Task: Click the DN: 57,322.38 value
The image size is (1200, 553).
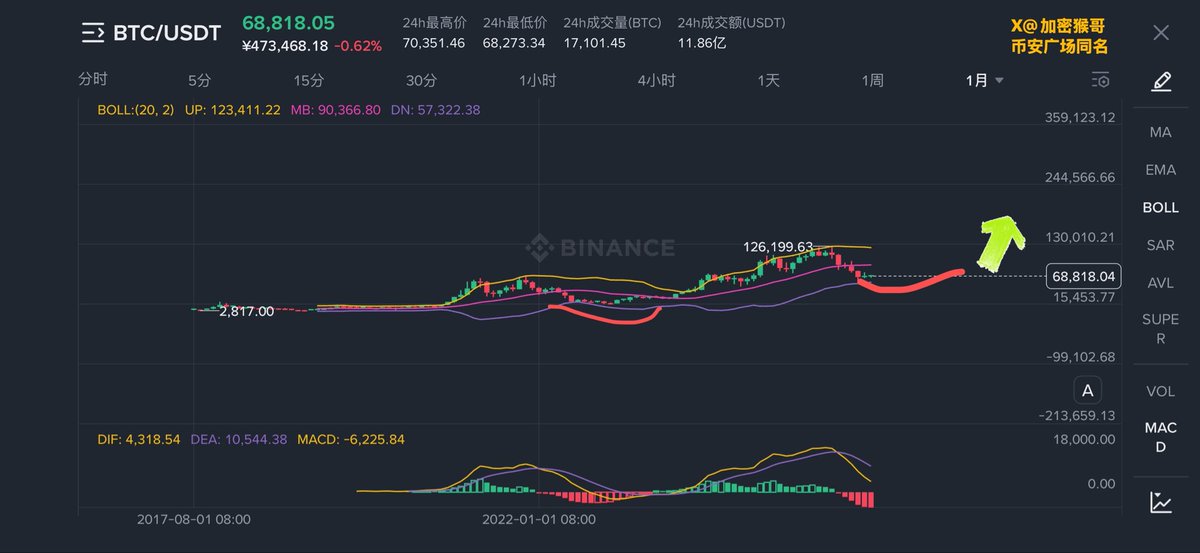Action: pos(436,110)
